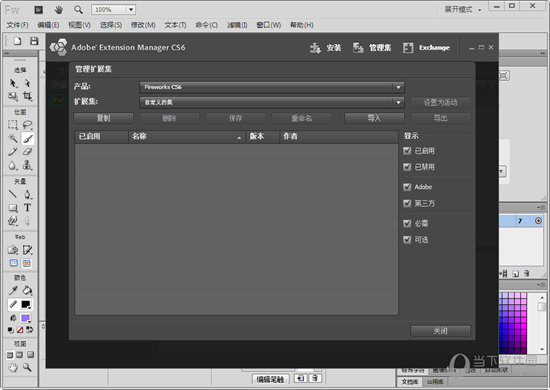Click the Save document toolbar icon

(x=34, y=41)
